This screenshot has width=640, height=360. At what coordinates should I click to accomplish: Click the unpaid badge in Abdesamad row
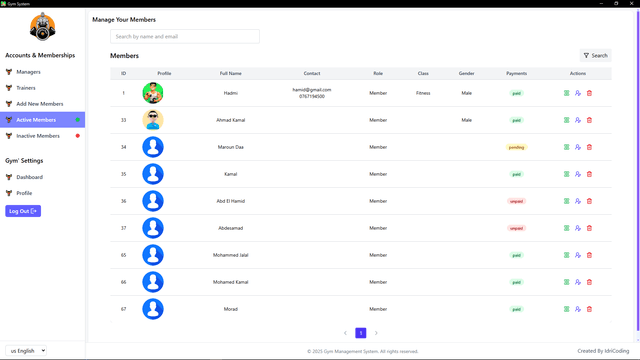coord(516,228)
